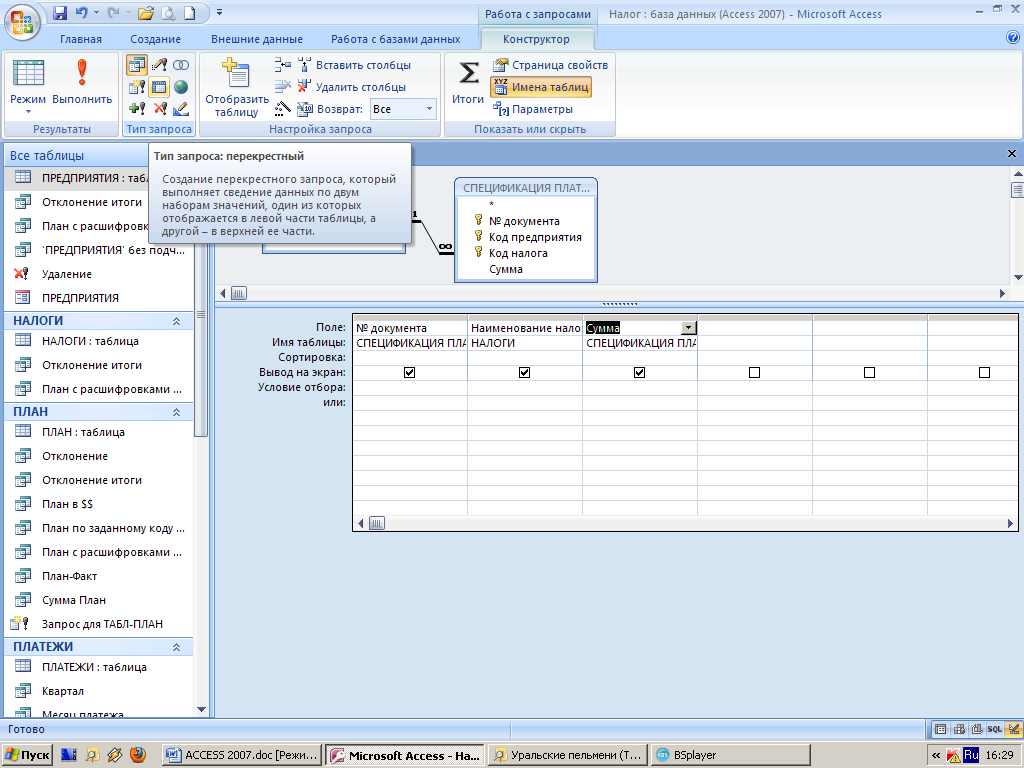Open Undo history dropdown arrow
The height and width of the screenshot is (768, 1024).
97,12
